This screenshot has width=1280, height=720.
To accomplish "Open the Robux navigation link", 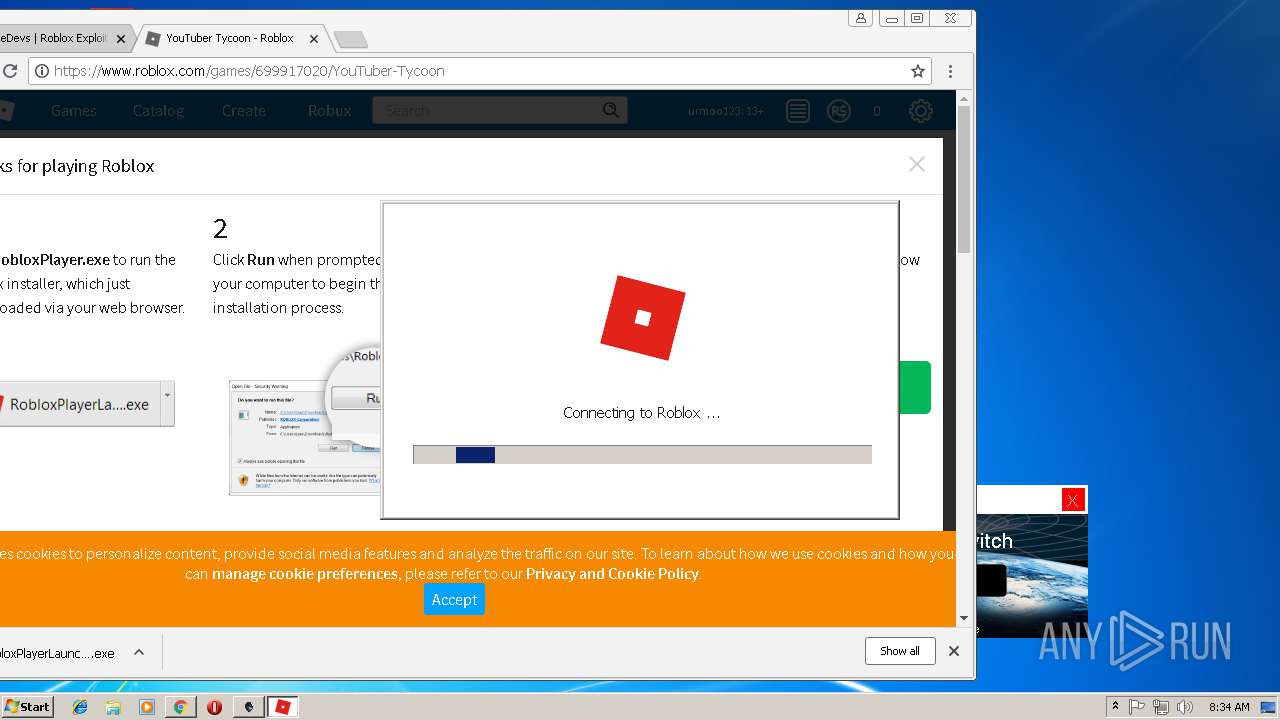I will 329,111.
